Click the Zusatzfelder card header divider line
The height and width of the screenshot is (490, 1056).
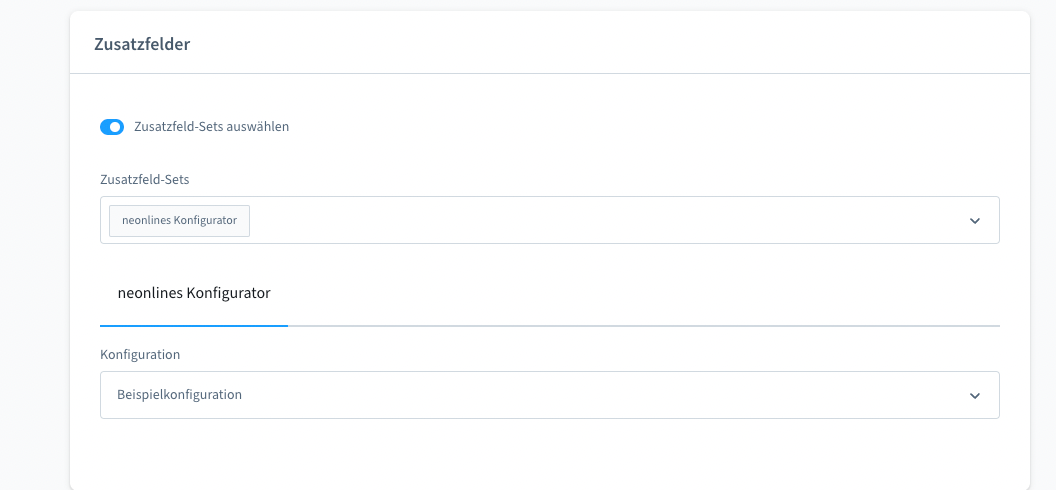click(x=550, y=73)
